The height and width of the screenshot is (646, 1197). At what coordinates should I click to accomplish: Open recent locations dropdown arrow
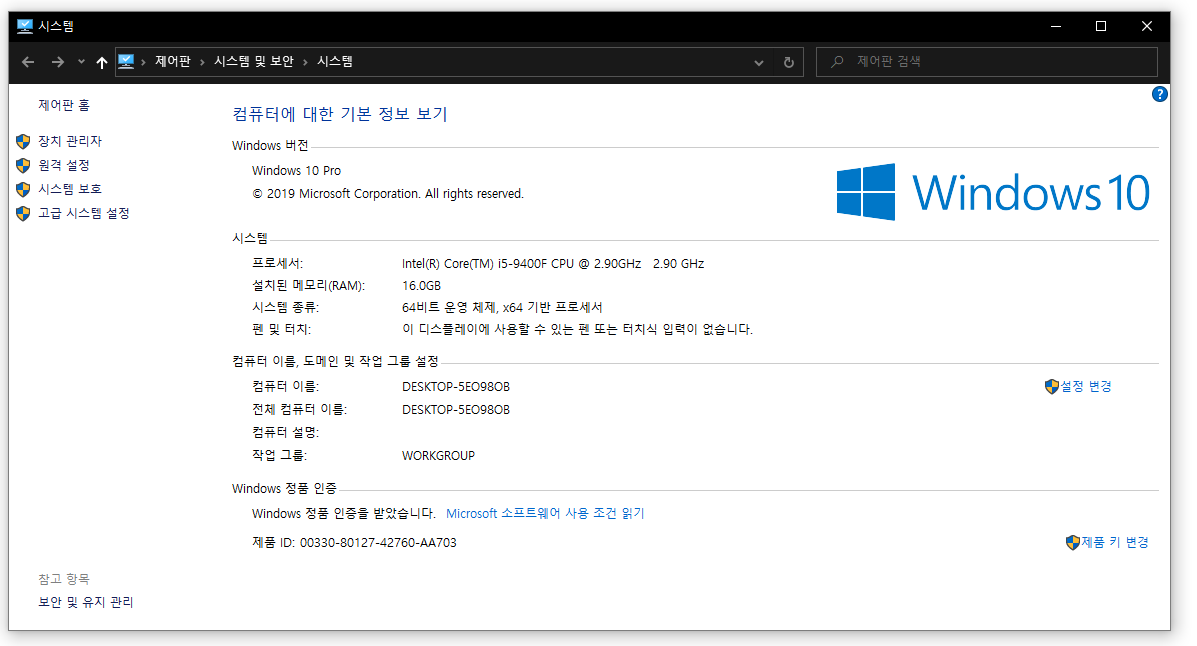pos(81,62)
